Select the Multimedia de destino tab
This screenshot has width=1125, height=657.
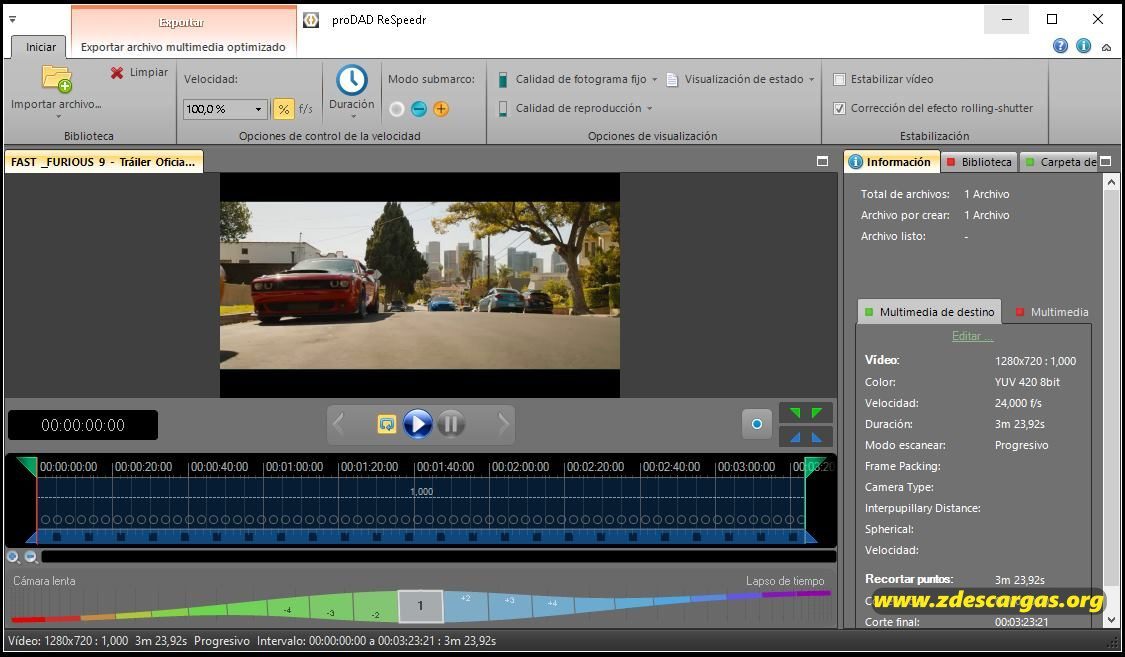point(929,312)
